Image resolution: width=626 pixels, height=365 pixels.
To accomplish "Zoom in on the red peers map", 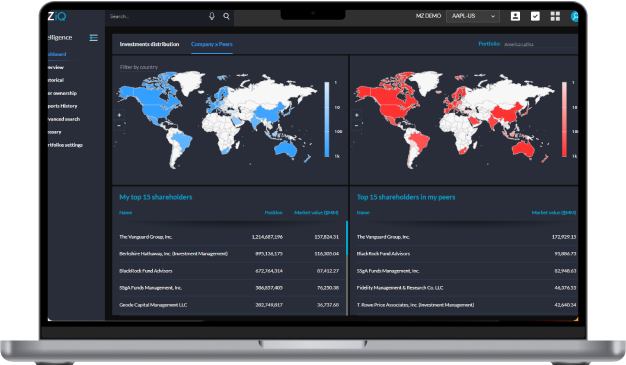I will click(357, 115).
